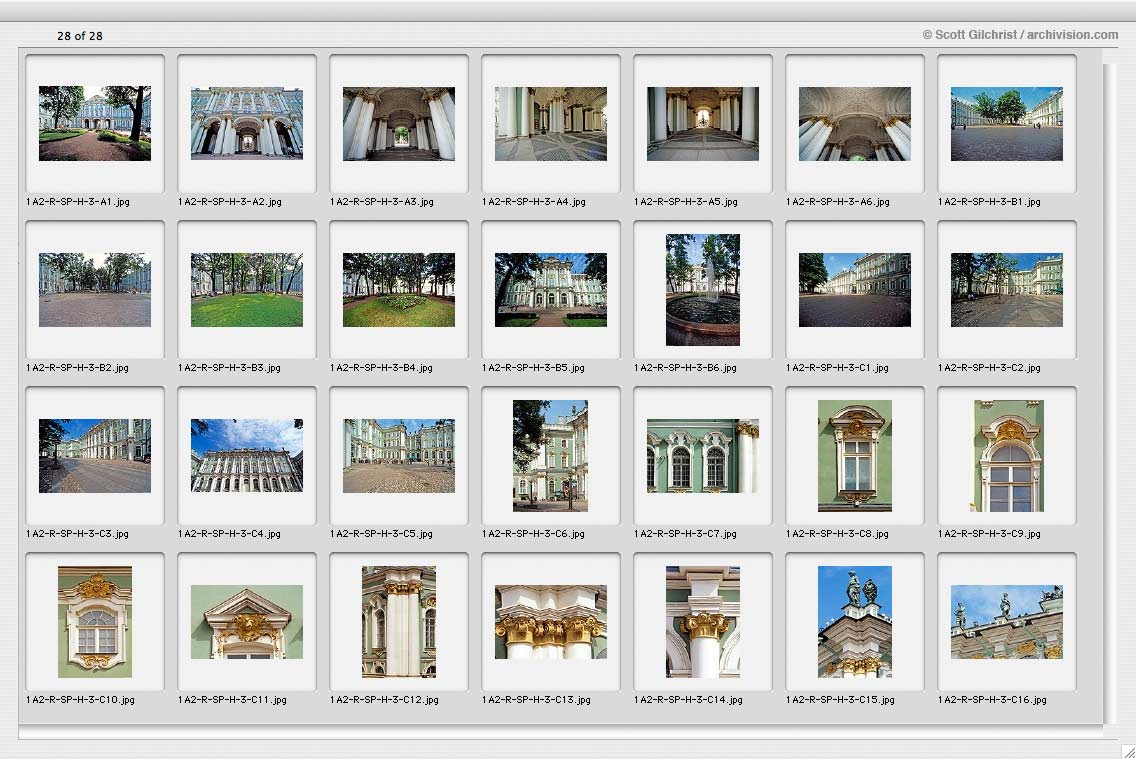Click the filename label 1A2-R-SP-H-3-B3.jpg
This screenshot has width=1136, height=759.
point(230,368)
